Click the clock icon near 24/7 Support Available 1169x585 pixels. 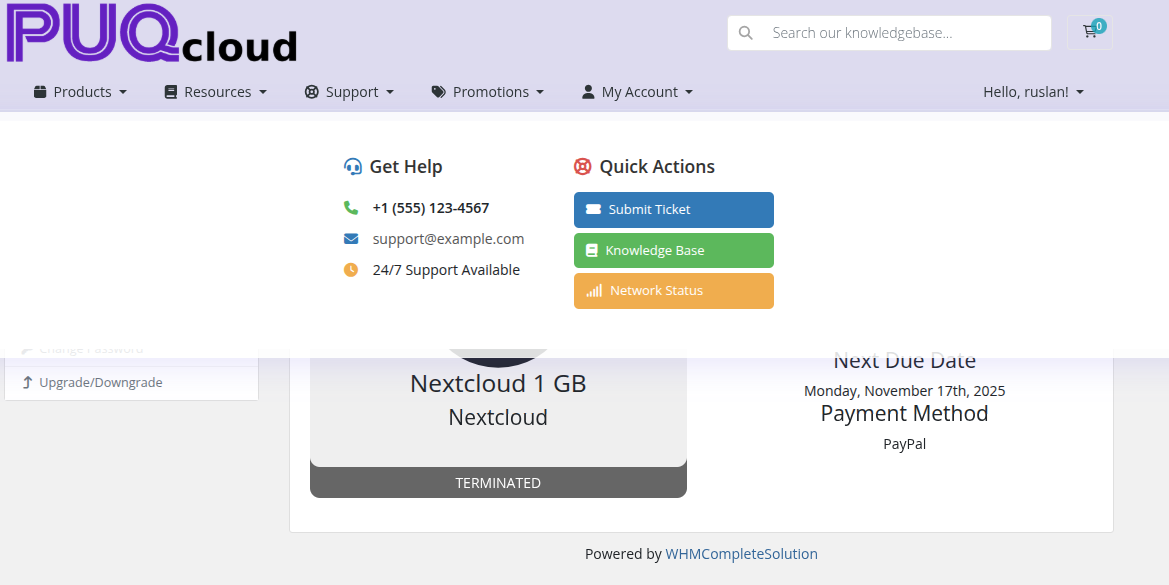pyautogui.click(x=353, y=269)
